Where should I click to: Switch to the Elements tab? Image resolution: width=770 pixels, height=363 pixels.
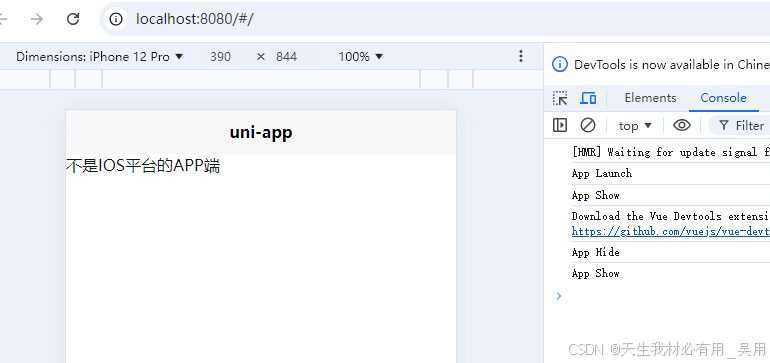650,98
